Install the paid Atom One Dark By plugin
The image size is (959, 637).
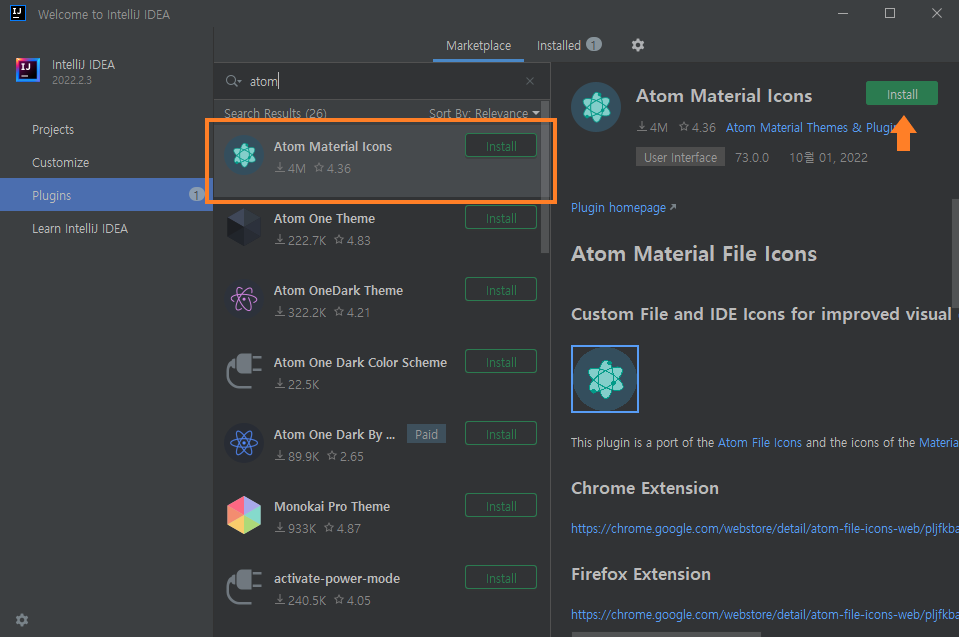click(501, 434)
